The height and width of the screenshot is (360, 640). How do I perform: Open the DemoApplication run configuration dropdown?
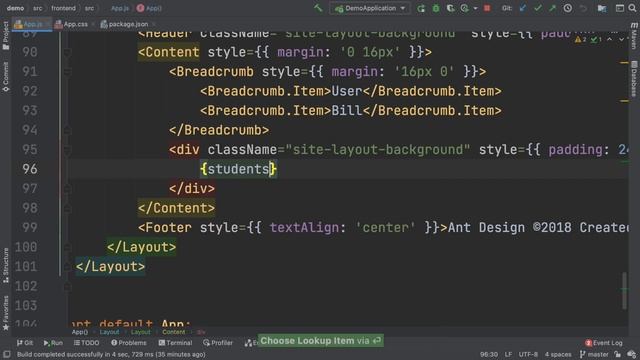point(370,8)
